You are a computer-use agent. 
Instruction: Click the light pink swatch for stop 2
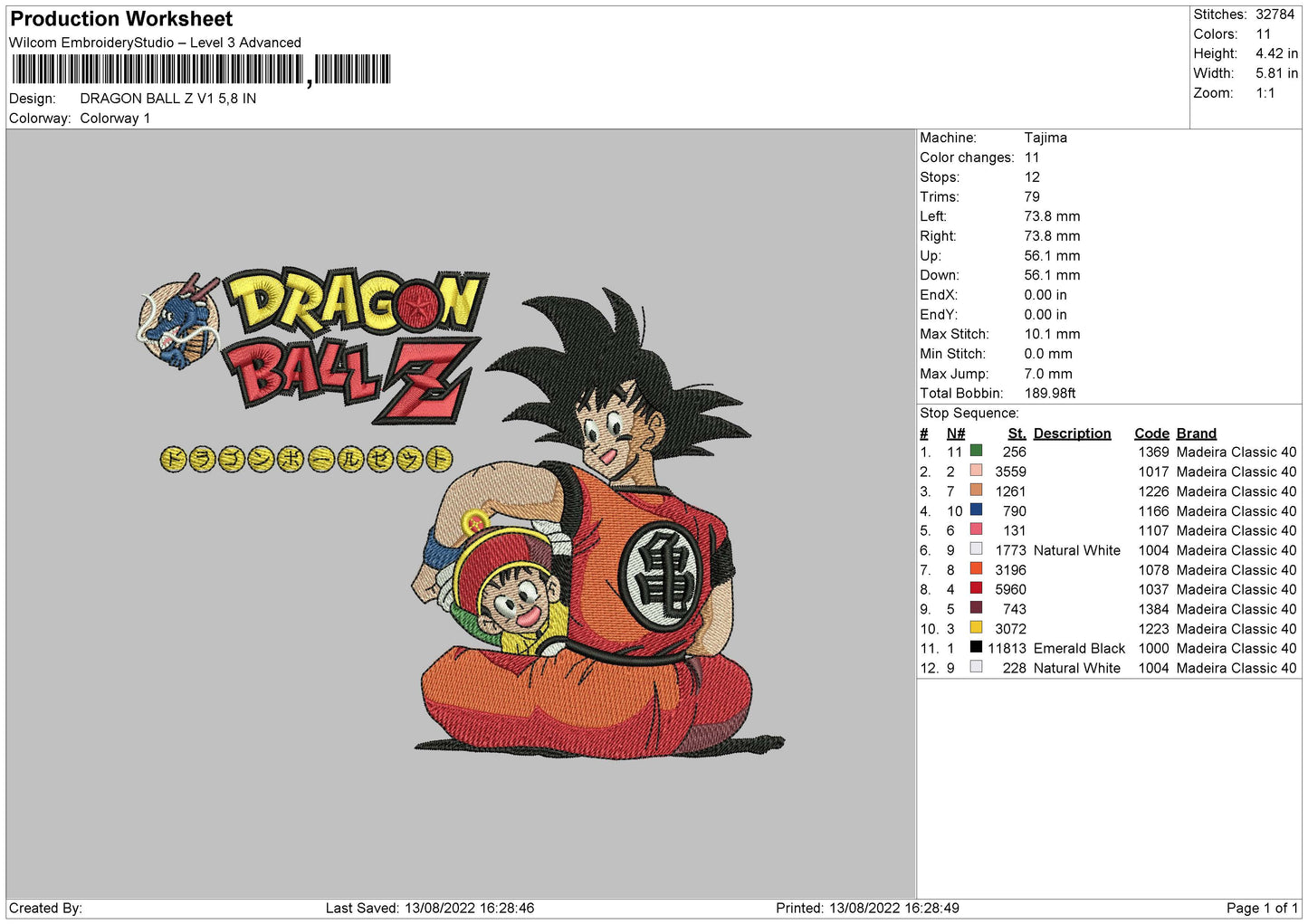coord(976,471)
